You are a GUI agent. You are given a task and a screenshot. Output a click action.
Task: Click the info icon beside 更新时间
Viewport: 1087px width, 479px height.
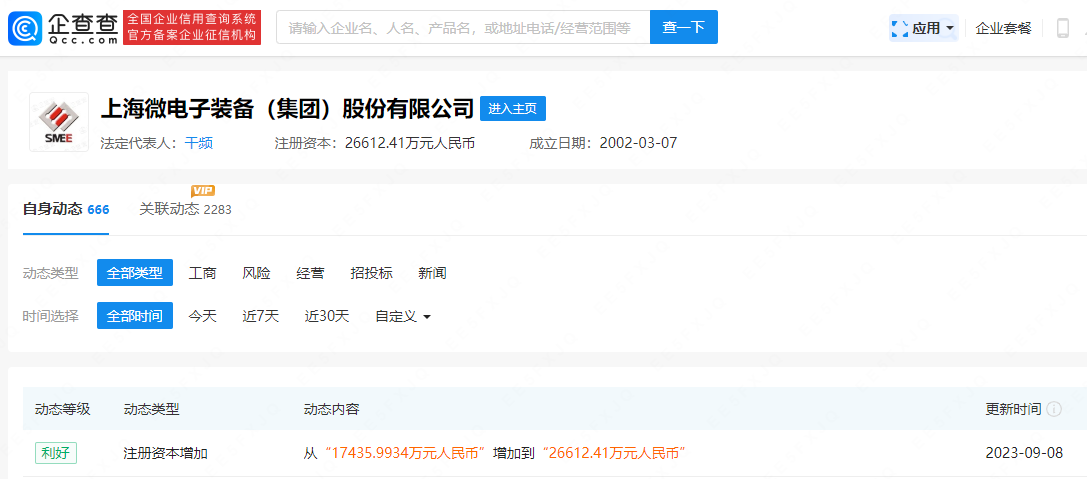click(x=1054, y=409)
